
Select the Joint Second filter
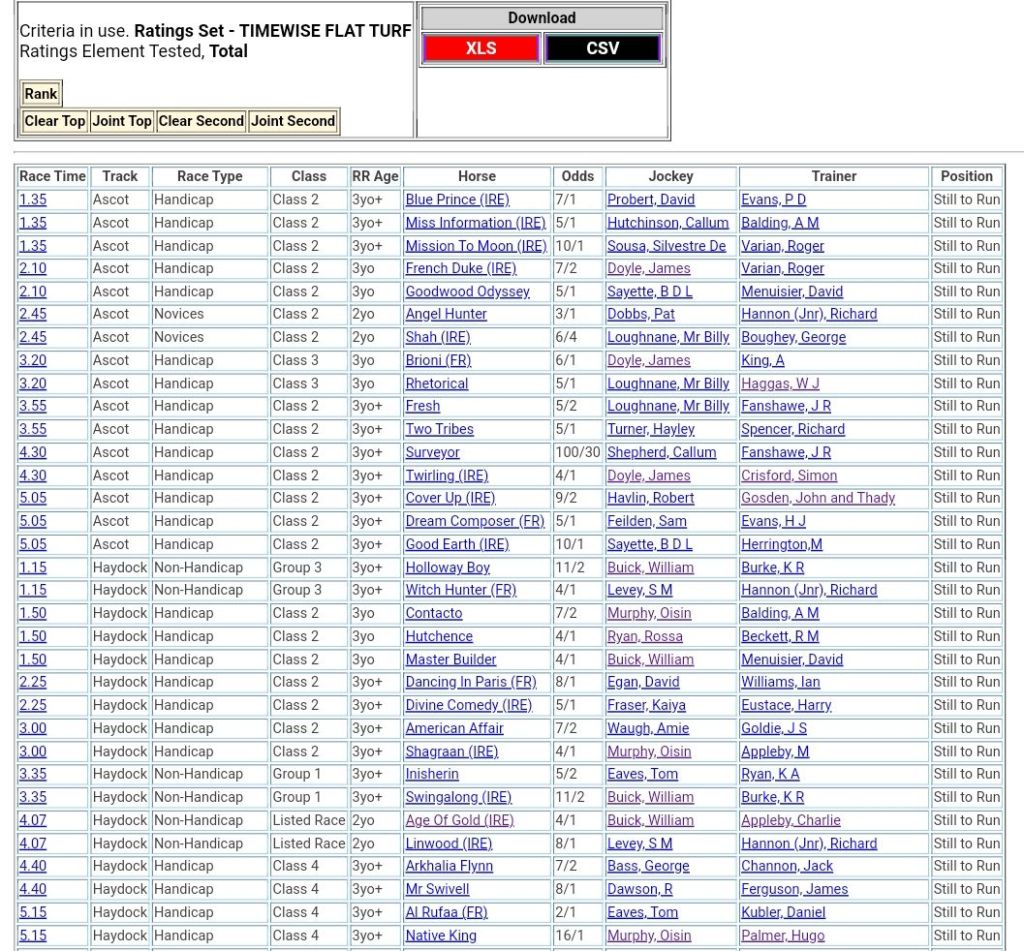(x=293, y=121)
